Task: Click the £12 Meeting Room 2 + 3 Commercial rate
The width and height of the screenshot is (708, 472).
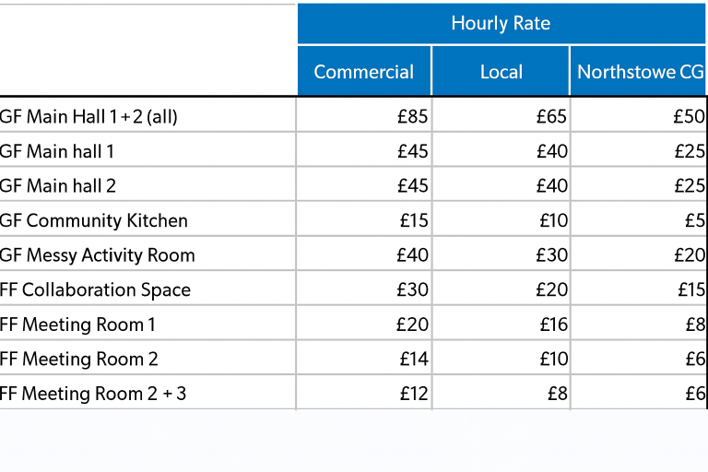Action: click(413, 394)
